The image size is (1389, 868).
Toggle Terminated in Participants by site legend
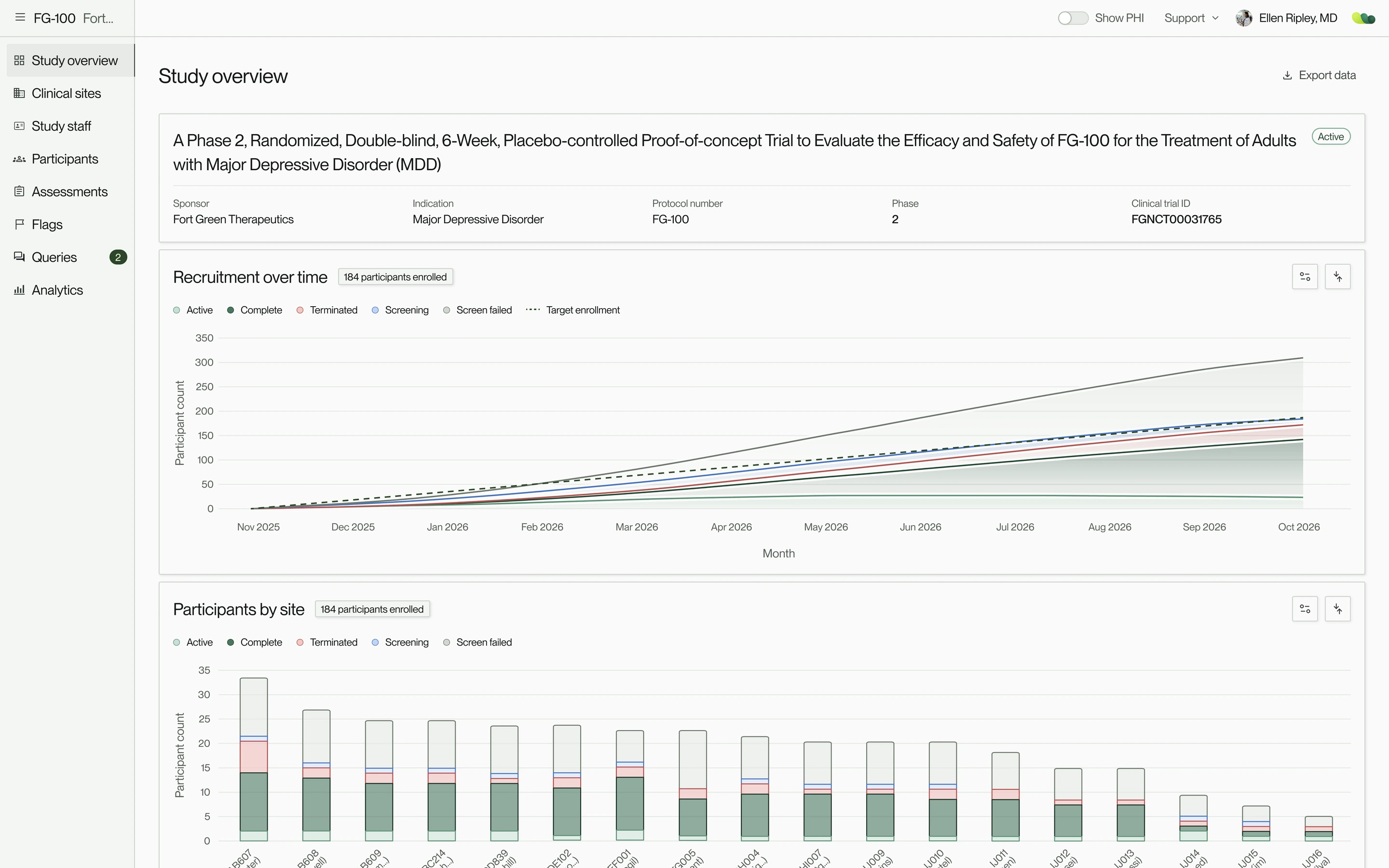[x=327, y=642]
